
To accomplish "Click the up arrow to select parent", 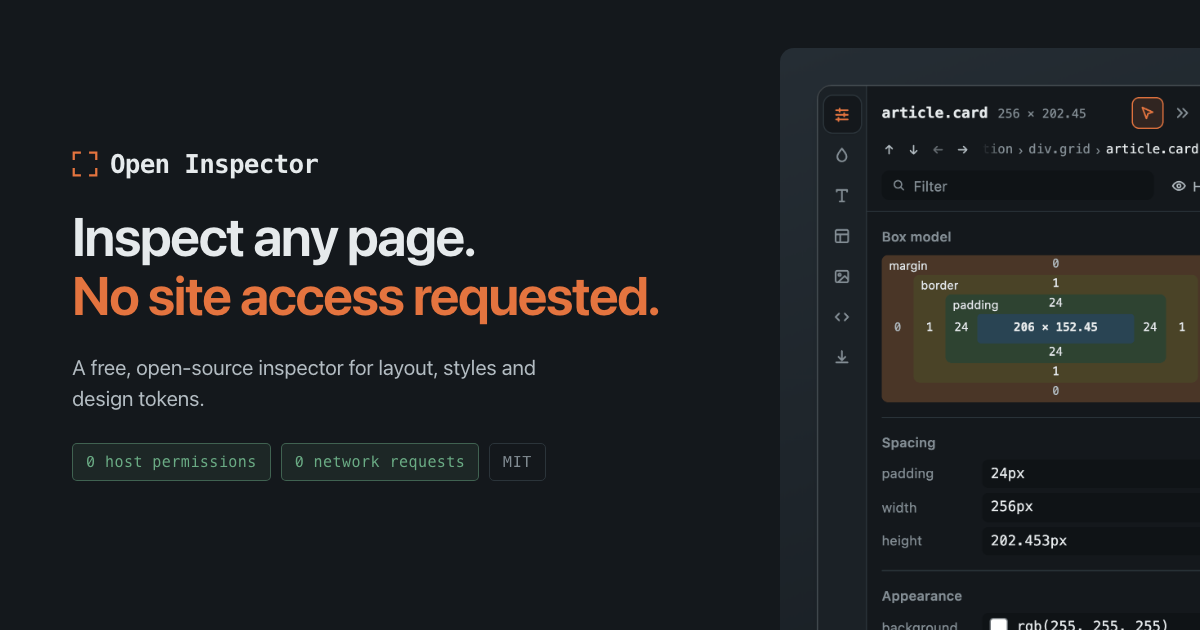I will pos(889,150).
